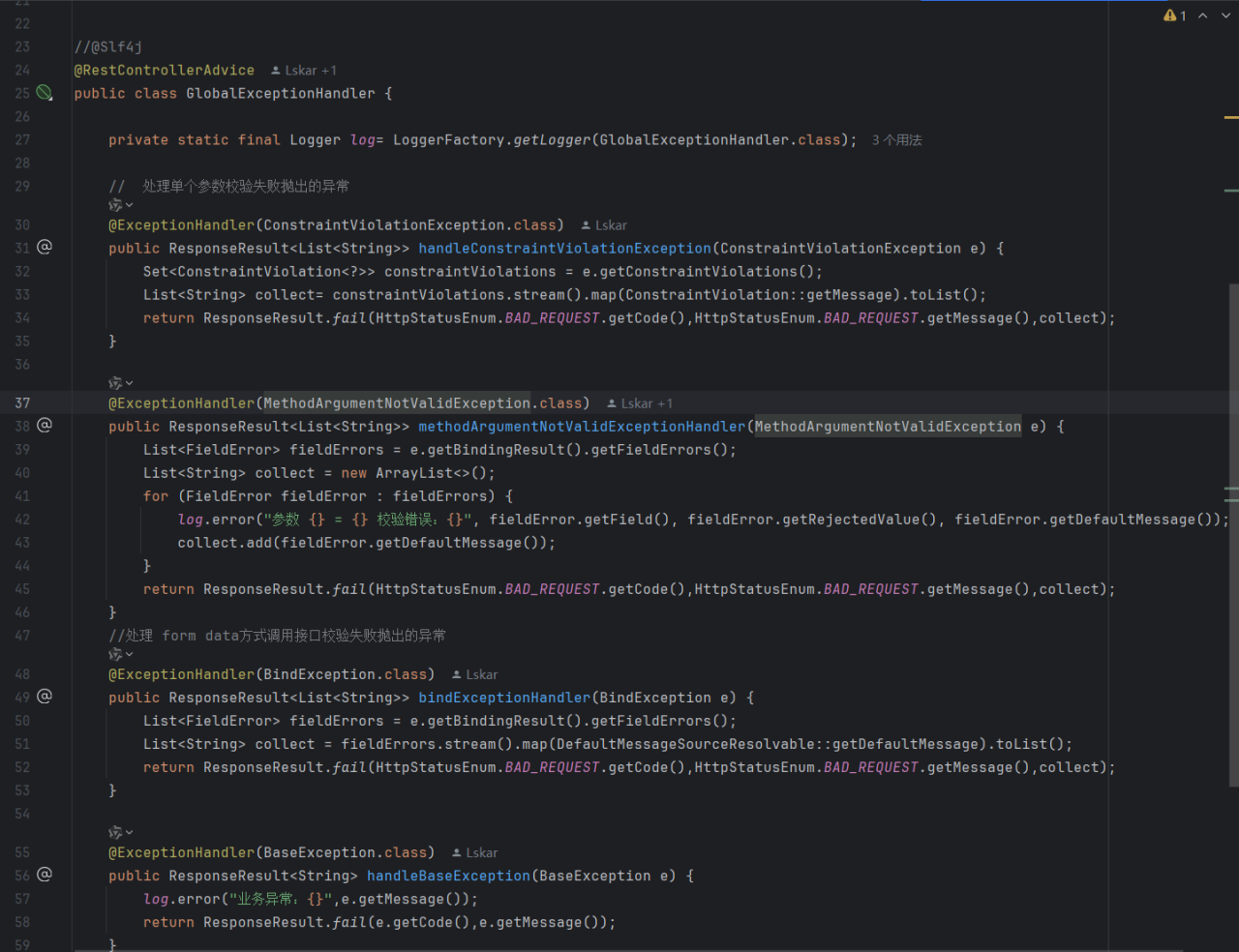Screen dimensions: 1239x952
Task: Click 'Lskar +1' author hint beside MethodArgumentNotValidException.class
Action: (640, 403)
